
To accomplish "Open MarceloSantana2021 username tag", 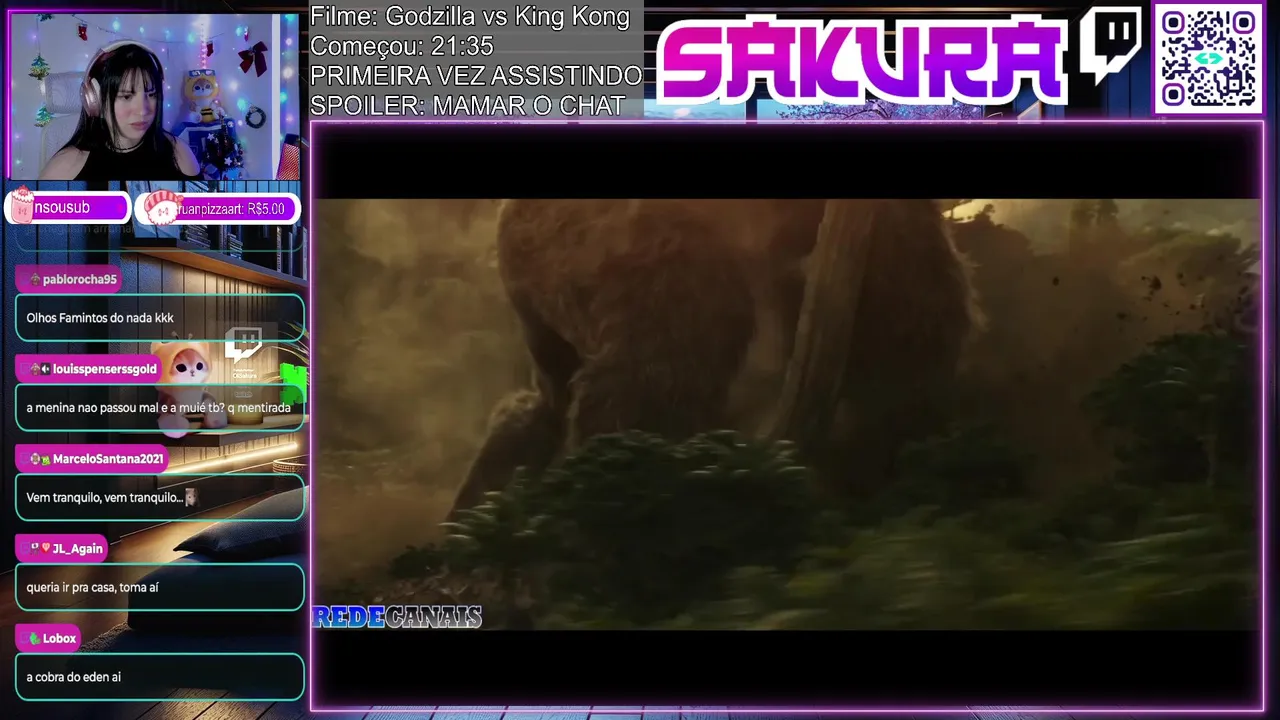I will [91, 459].
